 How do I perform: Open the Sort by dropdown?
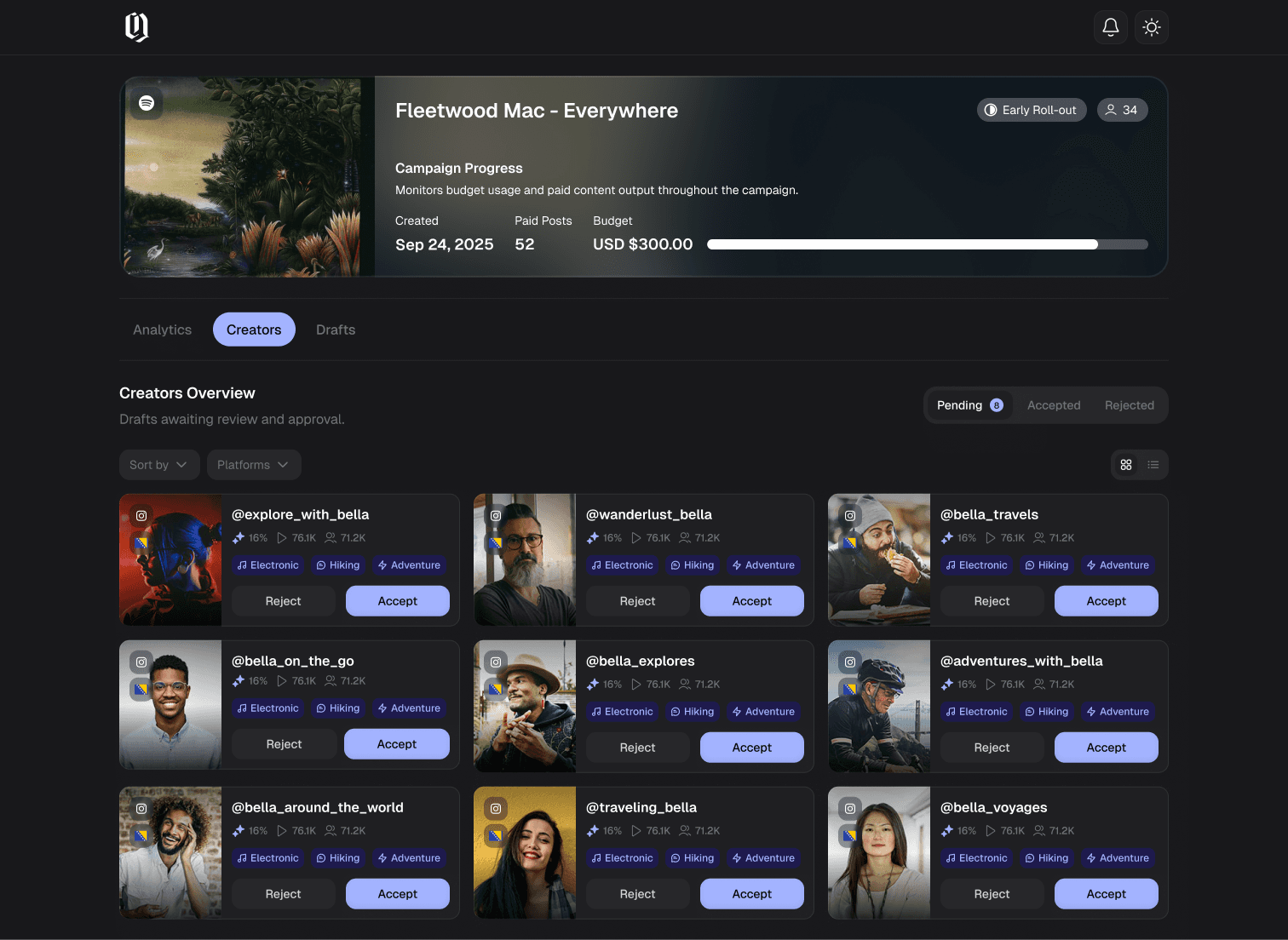159,465
